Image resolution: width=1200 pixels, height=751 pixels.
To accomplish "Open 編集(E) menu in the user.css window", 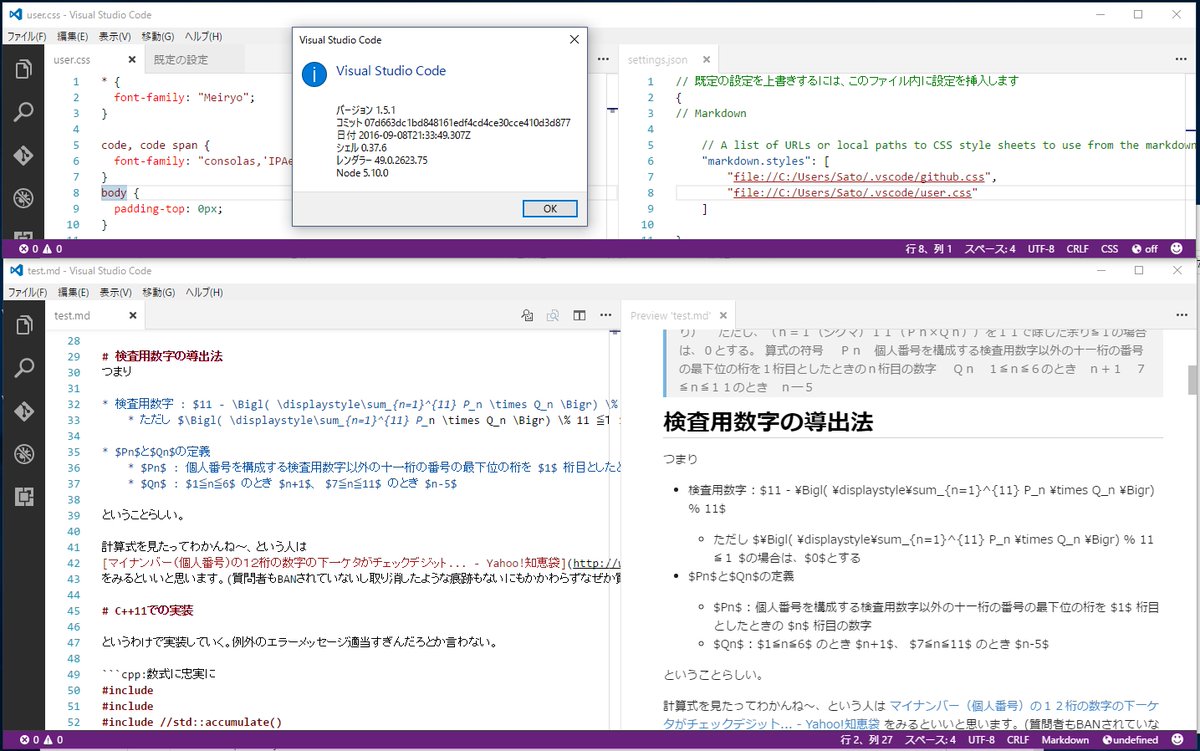I will click(73, 36).
